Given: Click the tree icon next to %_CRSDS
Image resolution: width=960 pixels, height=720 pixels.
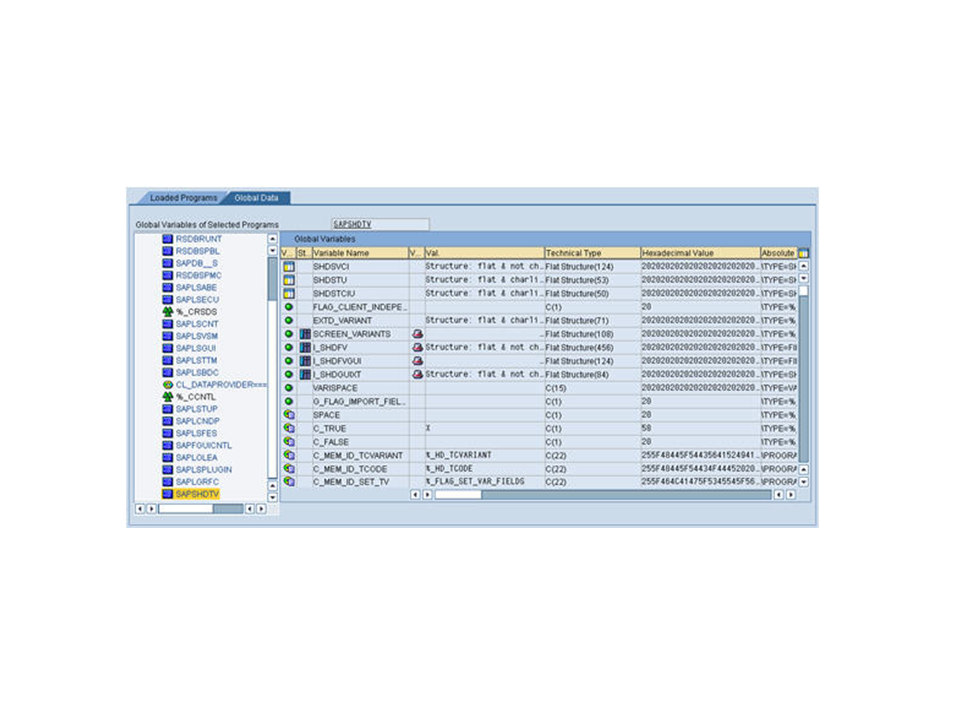Looking at the screenshot, I should (x=168, y=312).
